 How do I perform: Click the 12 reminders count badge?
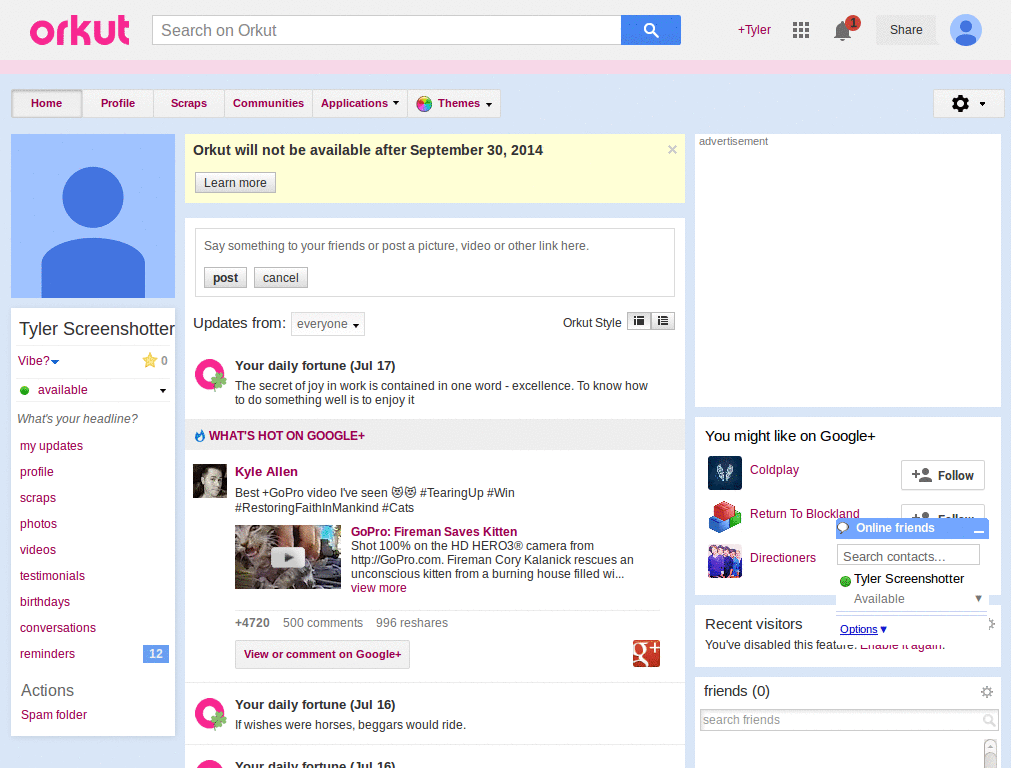(156, 654)
